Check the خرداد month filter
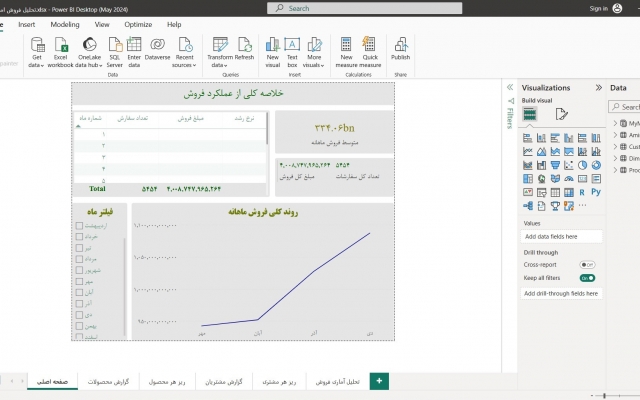 pos(79,236)
